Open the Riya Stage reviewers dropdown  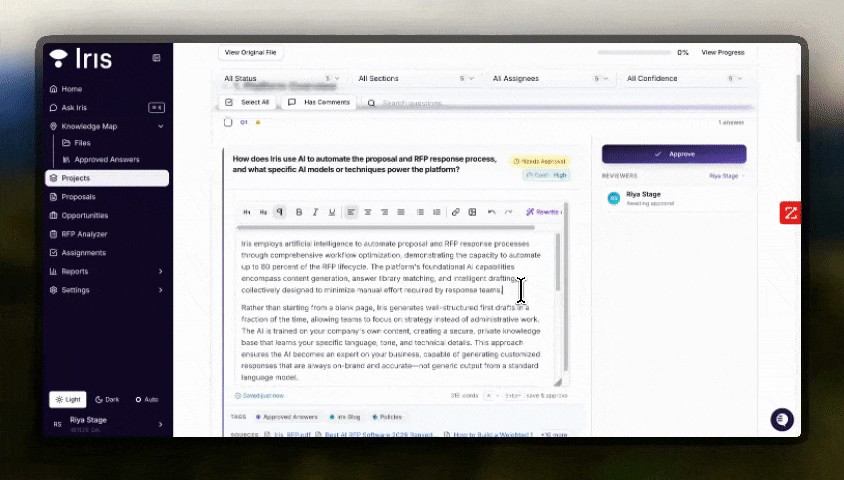coord(727,176)
